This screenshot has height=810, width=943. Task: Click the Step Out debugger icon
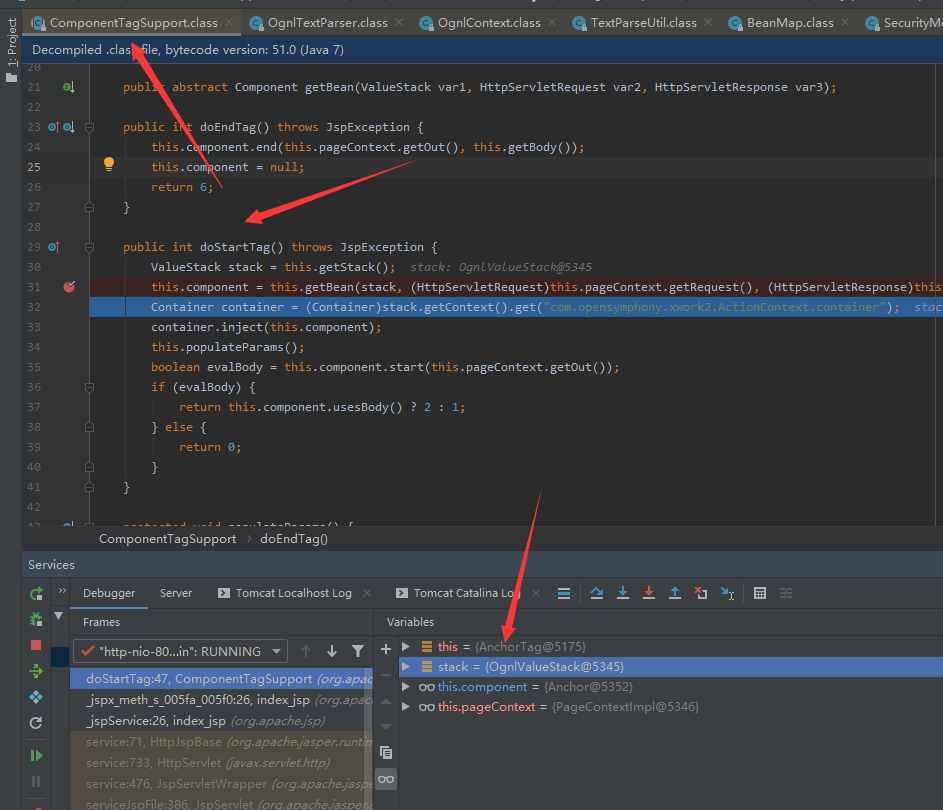675,593
